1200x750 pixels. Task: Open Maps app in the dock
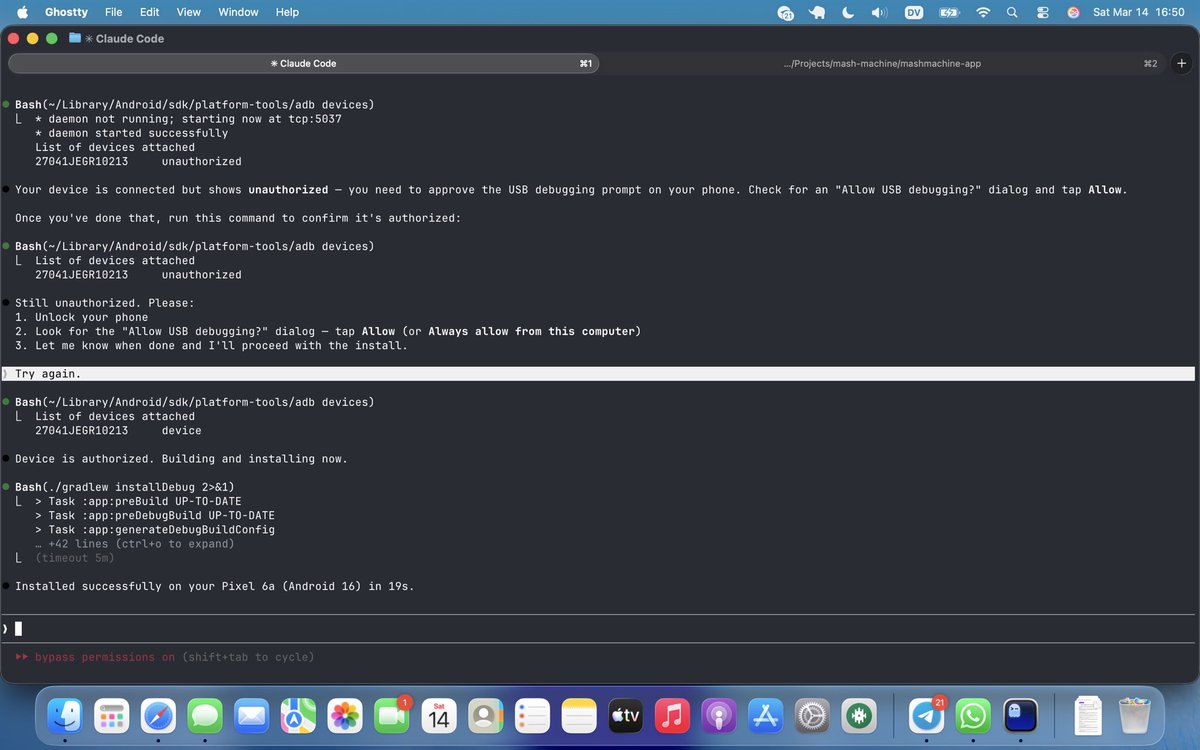pyautogui.click(x=298, y=715)
